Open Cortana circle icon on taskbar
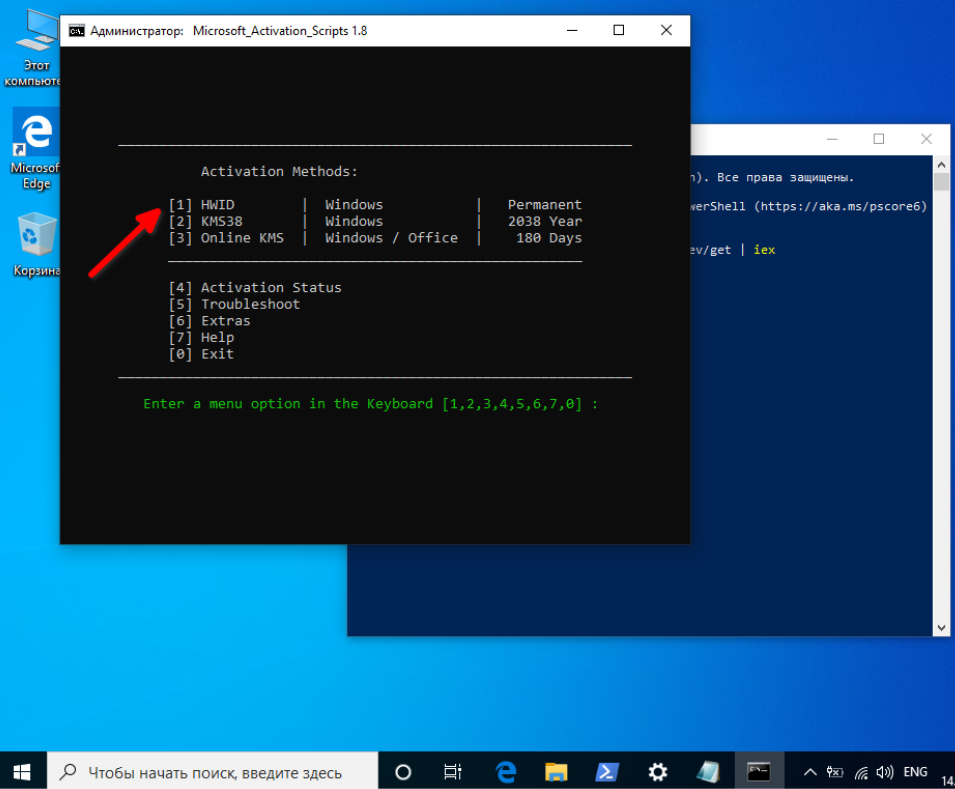The width and height of the screenshot is (955, 789). 403,772
